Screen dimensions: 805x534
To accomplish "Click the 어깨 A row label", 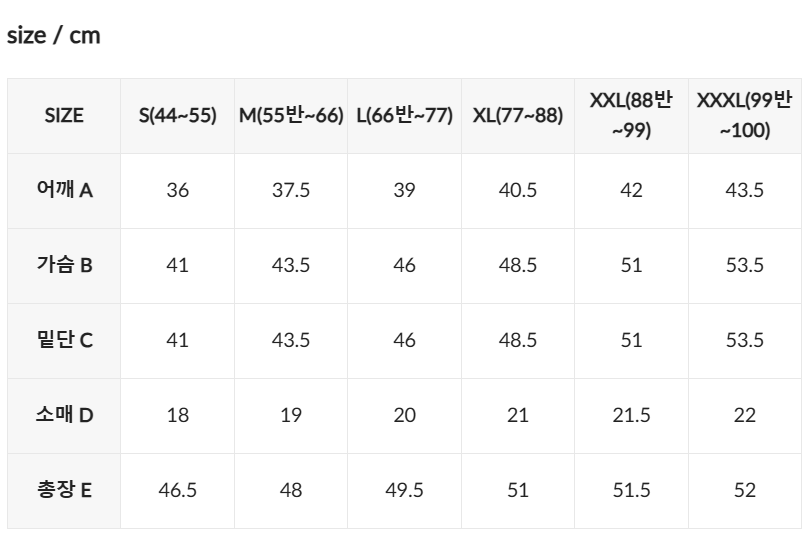I will [x=64, y=190].
